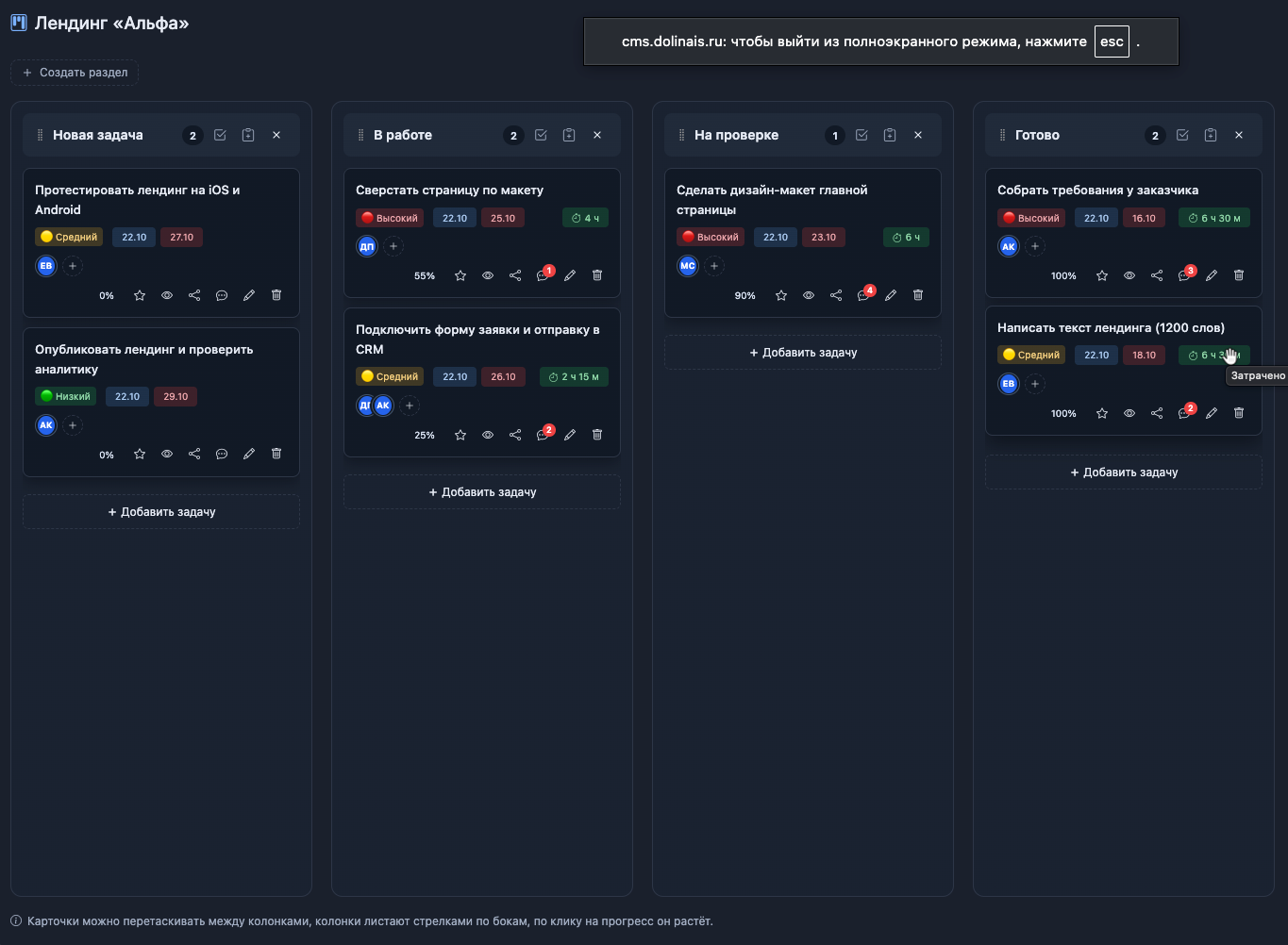Open 'Высокий' priority on 'Сверстать страницу' card
Screen dimensions: 1288x945
click(390, 218)
